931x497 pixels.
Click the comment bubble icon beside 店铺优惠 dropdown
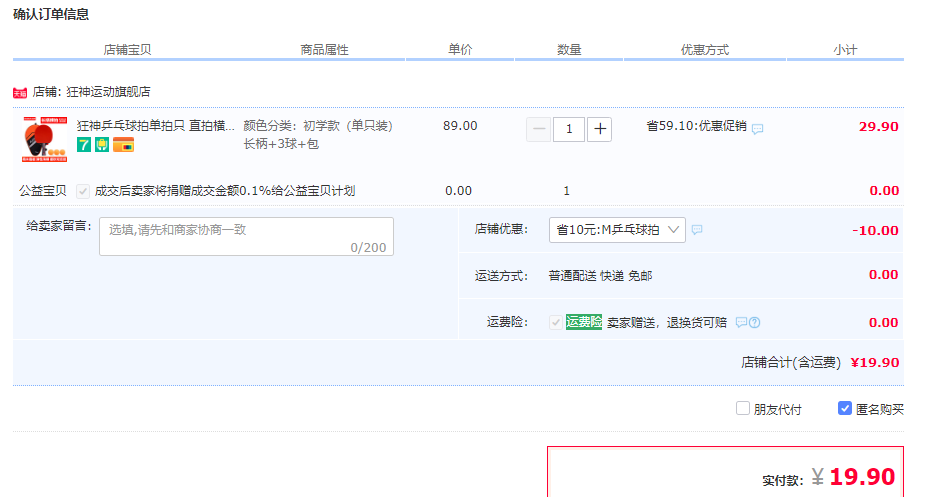click(697, 230)
